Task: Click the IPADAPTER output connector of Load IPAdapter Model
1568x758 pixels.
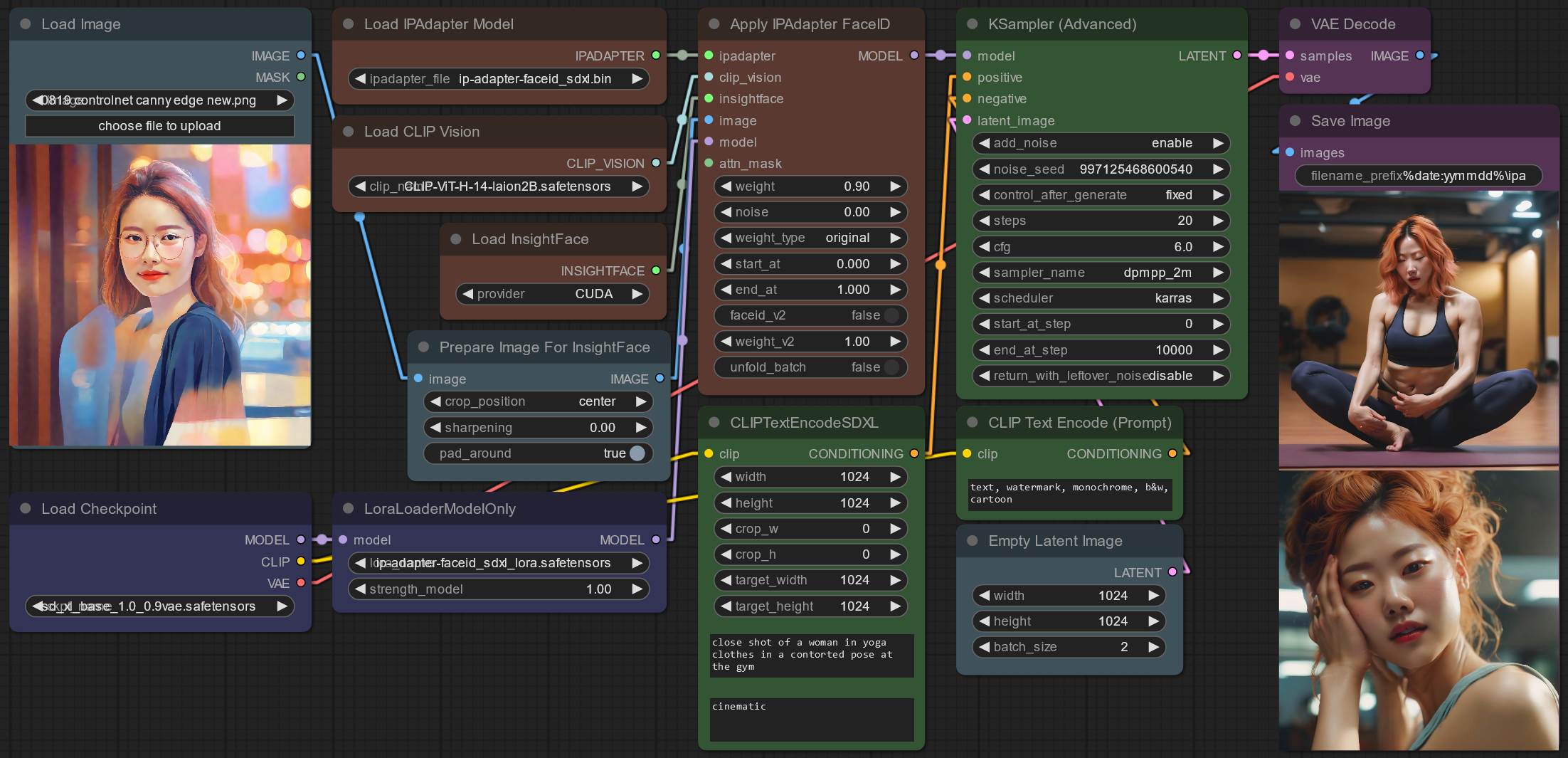Action: pyautogui.click(x=656, y=56)
